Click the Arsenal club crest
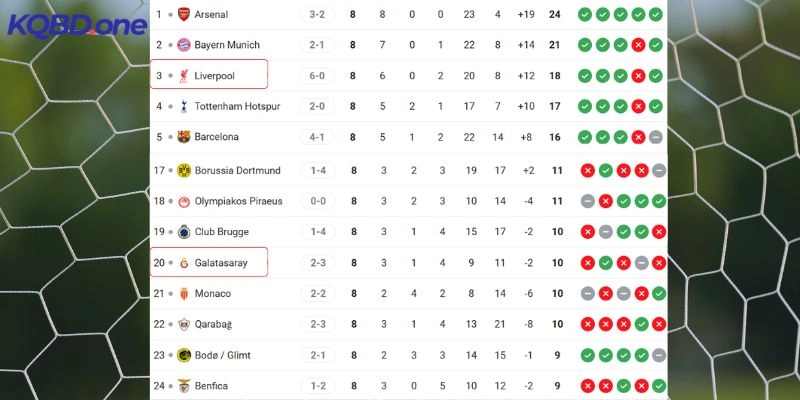Screen dimensions: 800x400 coord(183,15)
